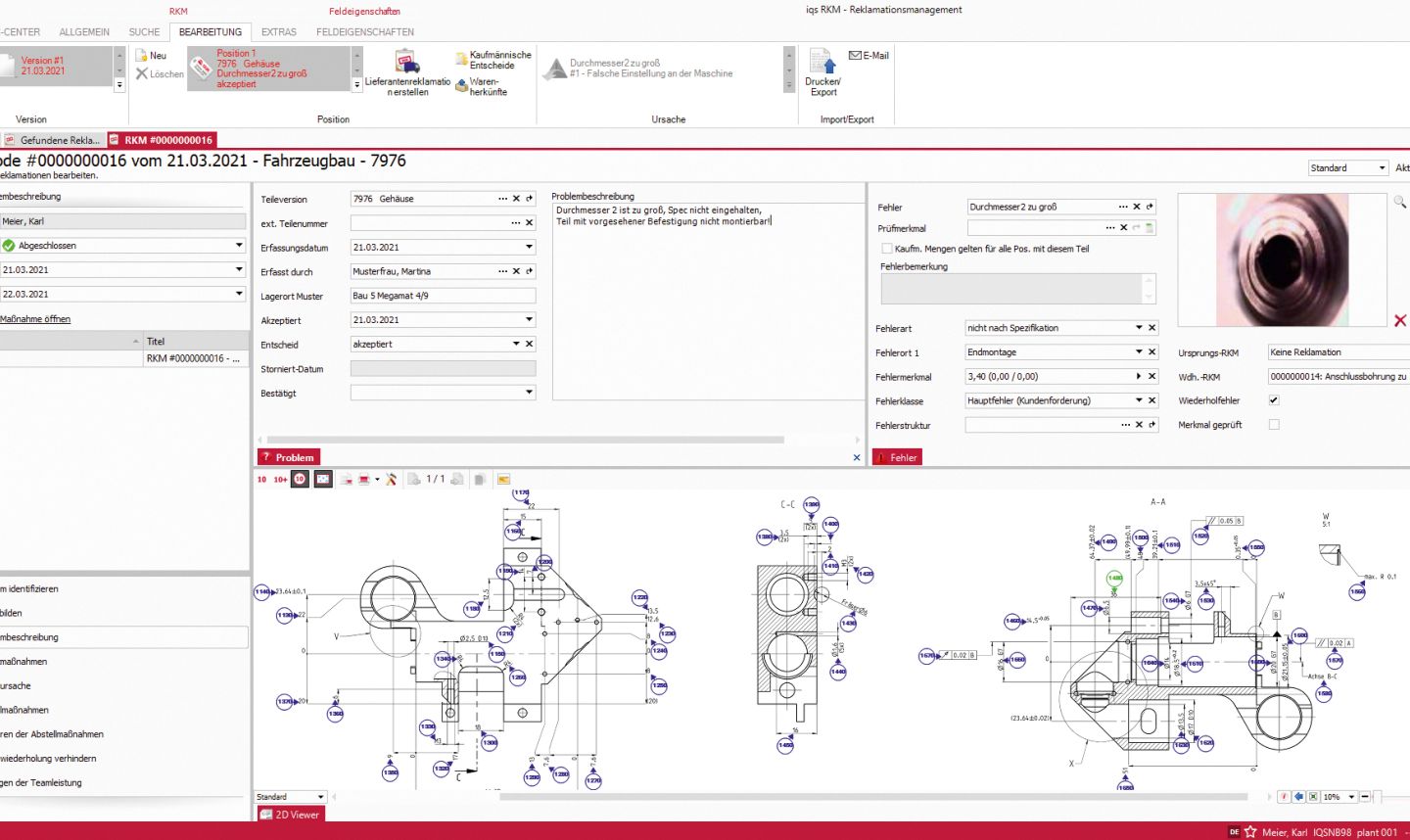Click the E-Mail export button
This screenshot has height=840, width=1410.
869,56
